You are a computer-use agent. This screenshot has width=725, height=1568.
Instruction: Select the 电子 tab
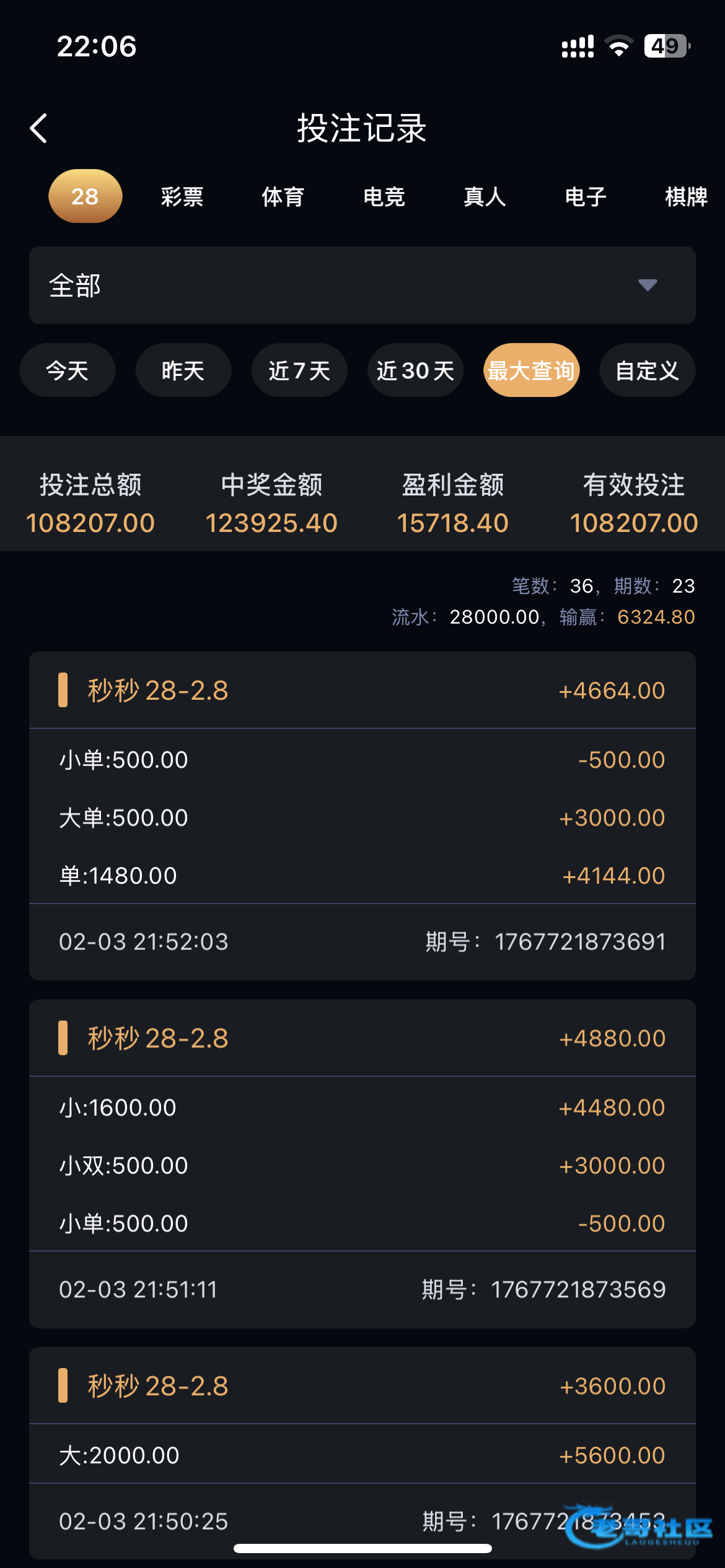pyautogui.click(x=586, y=197)
